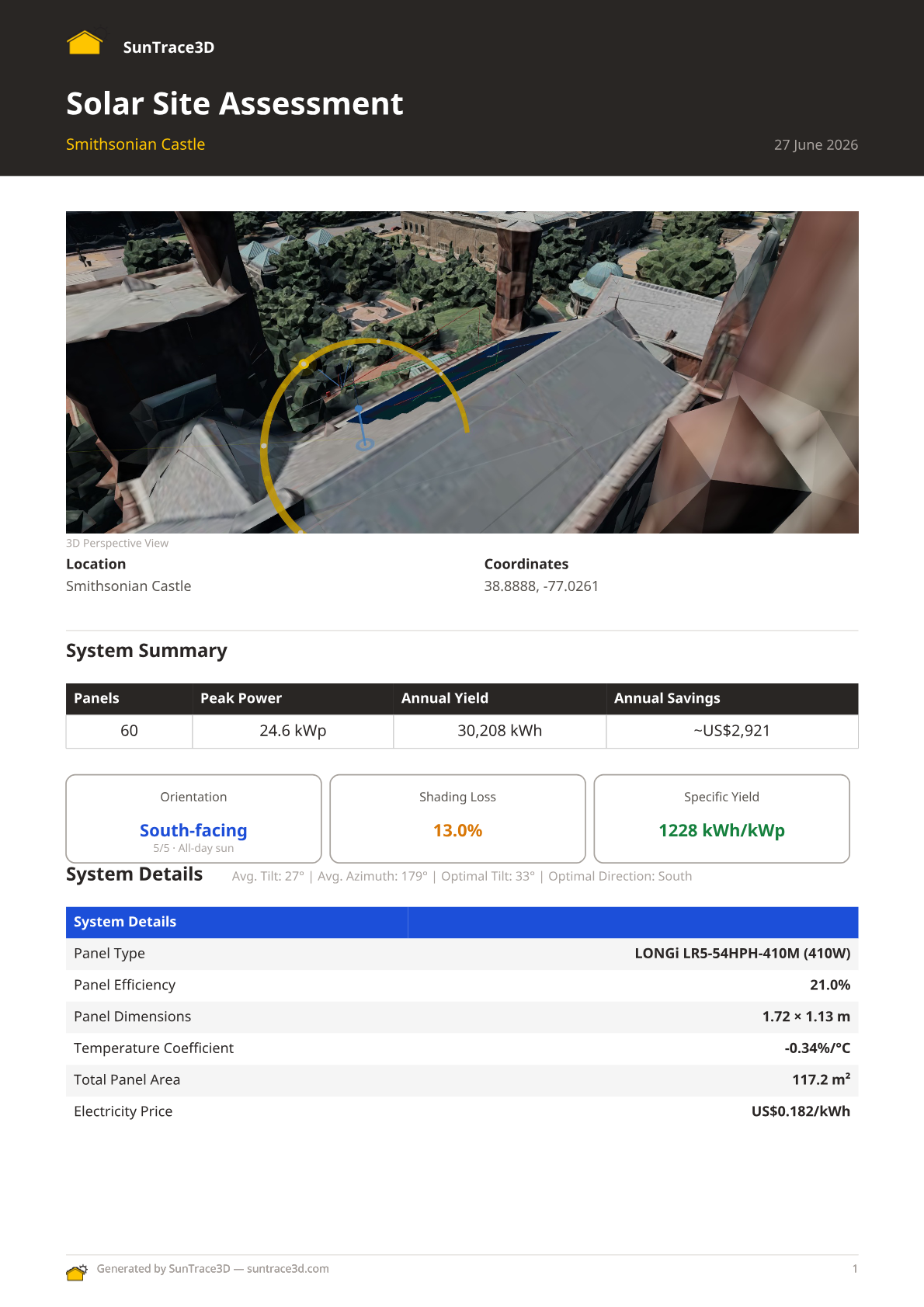
Task: Click the 3D perspective view image
Action: pos(462,372)
